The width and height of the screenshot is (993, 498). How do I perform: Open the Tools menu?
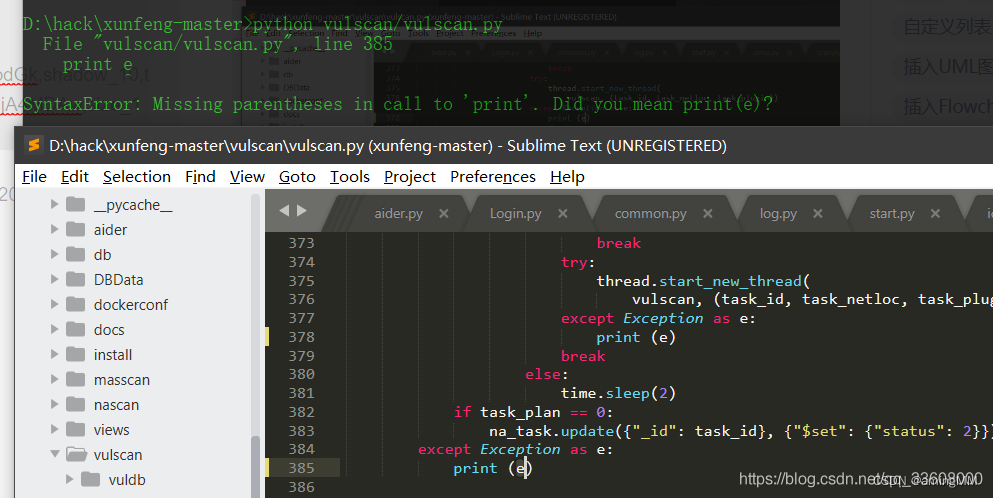[x=350, y=177]
